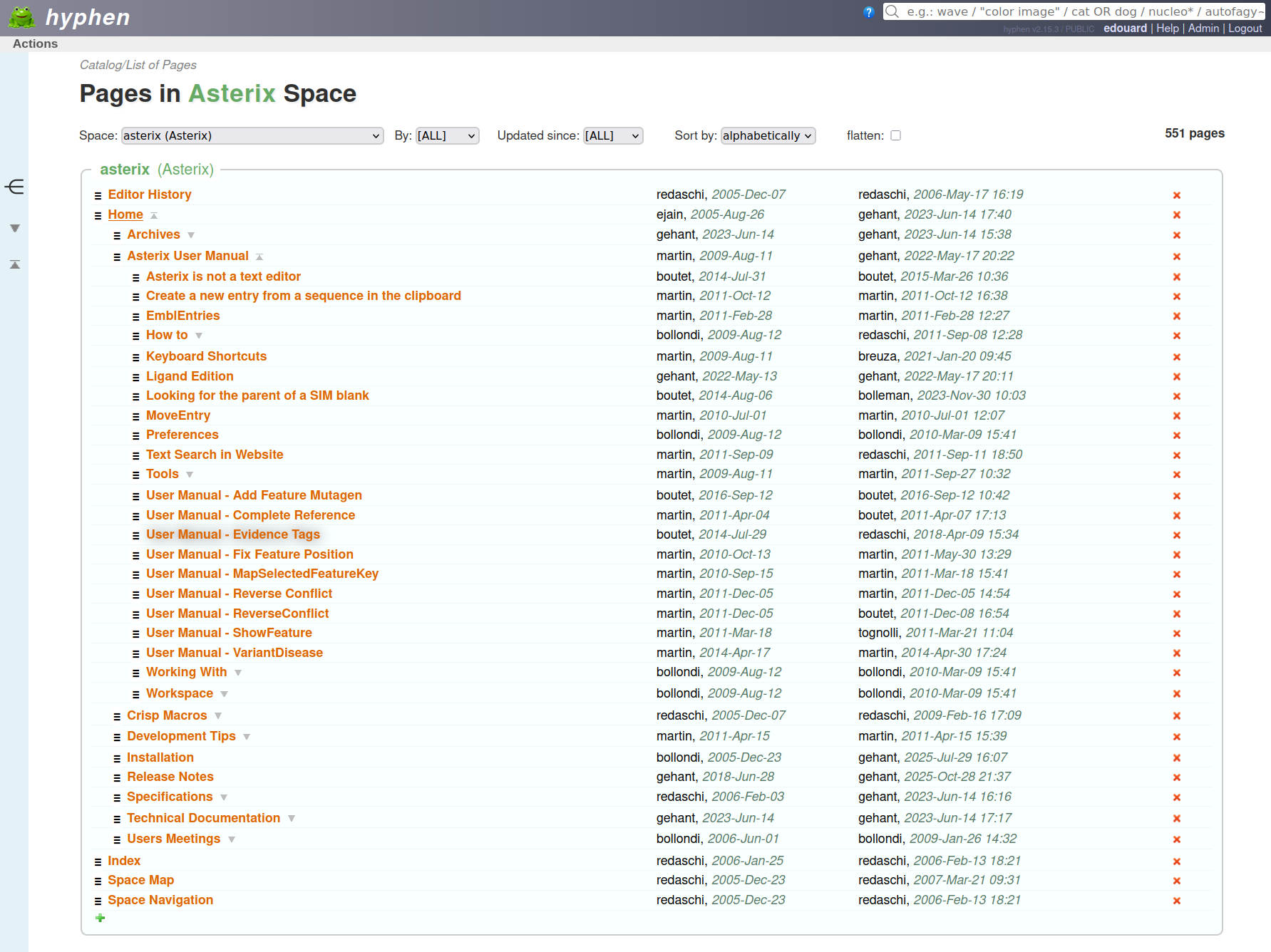
Task: Open the Home page link
Action: pos(125,214)
